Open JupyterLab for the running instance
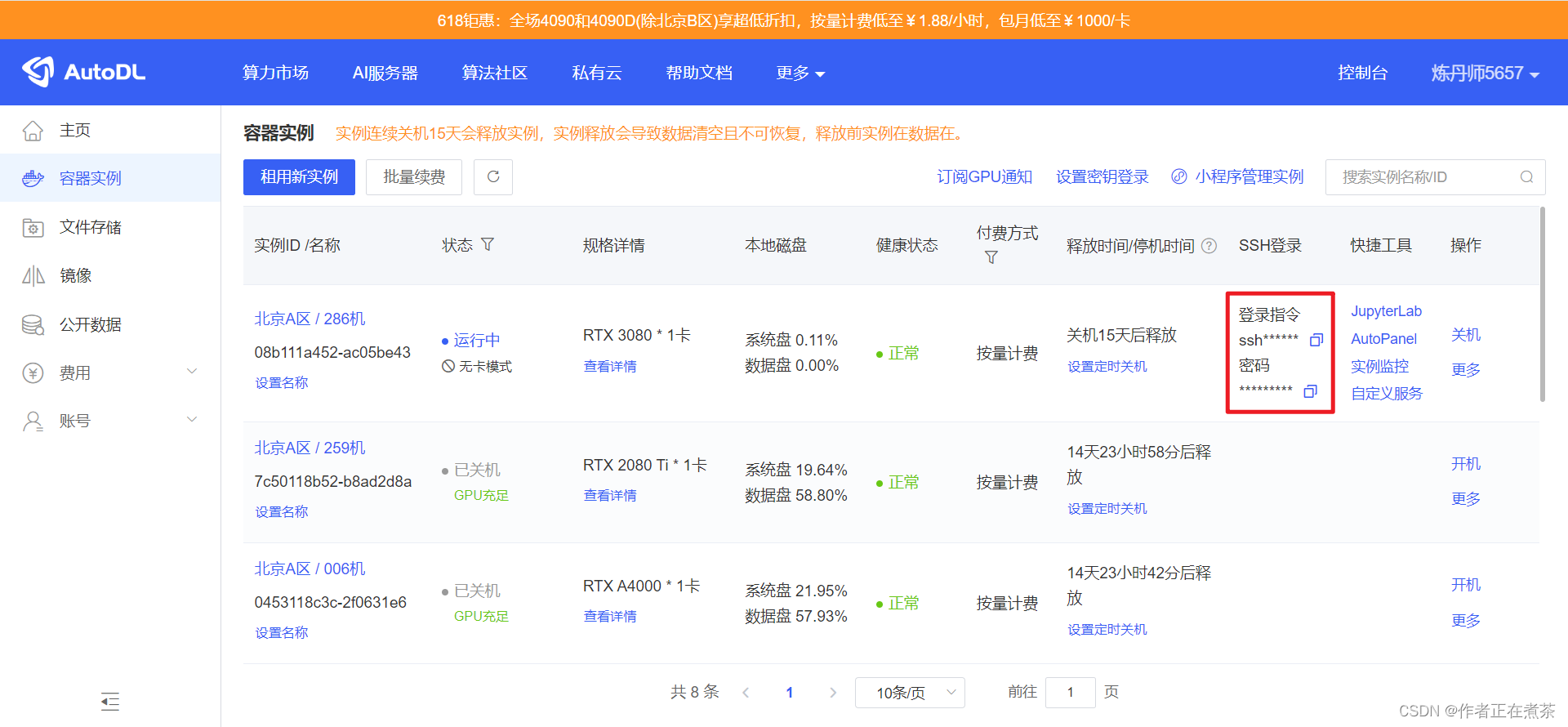The height and width of the screenshot is (727, 1568). [1386, 311]
